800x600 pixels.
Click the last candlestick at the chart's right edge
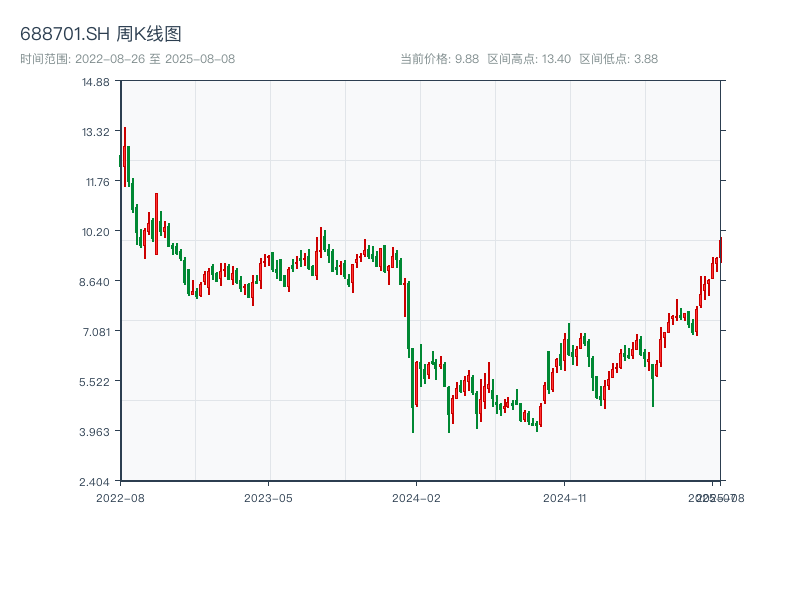click(720, 250)
